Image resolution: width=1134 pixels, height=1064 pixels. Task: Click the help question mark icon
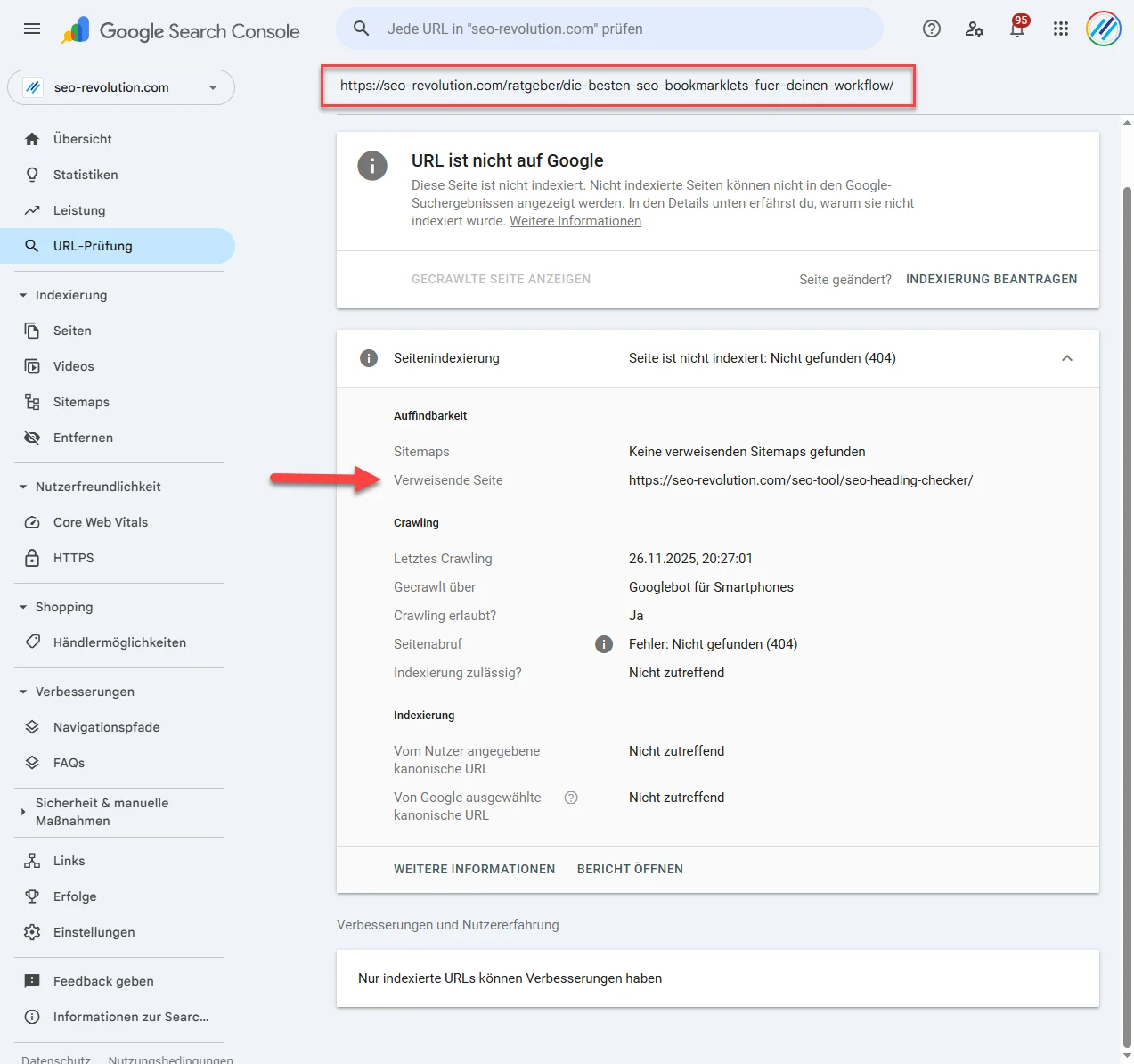pyautogui.click(x=931, y=28)
